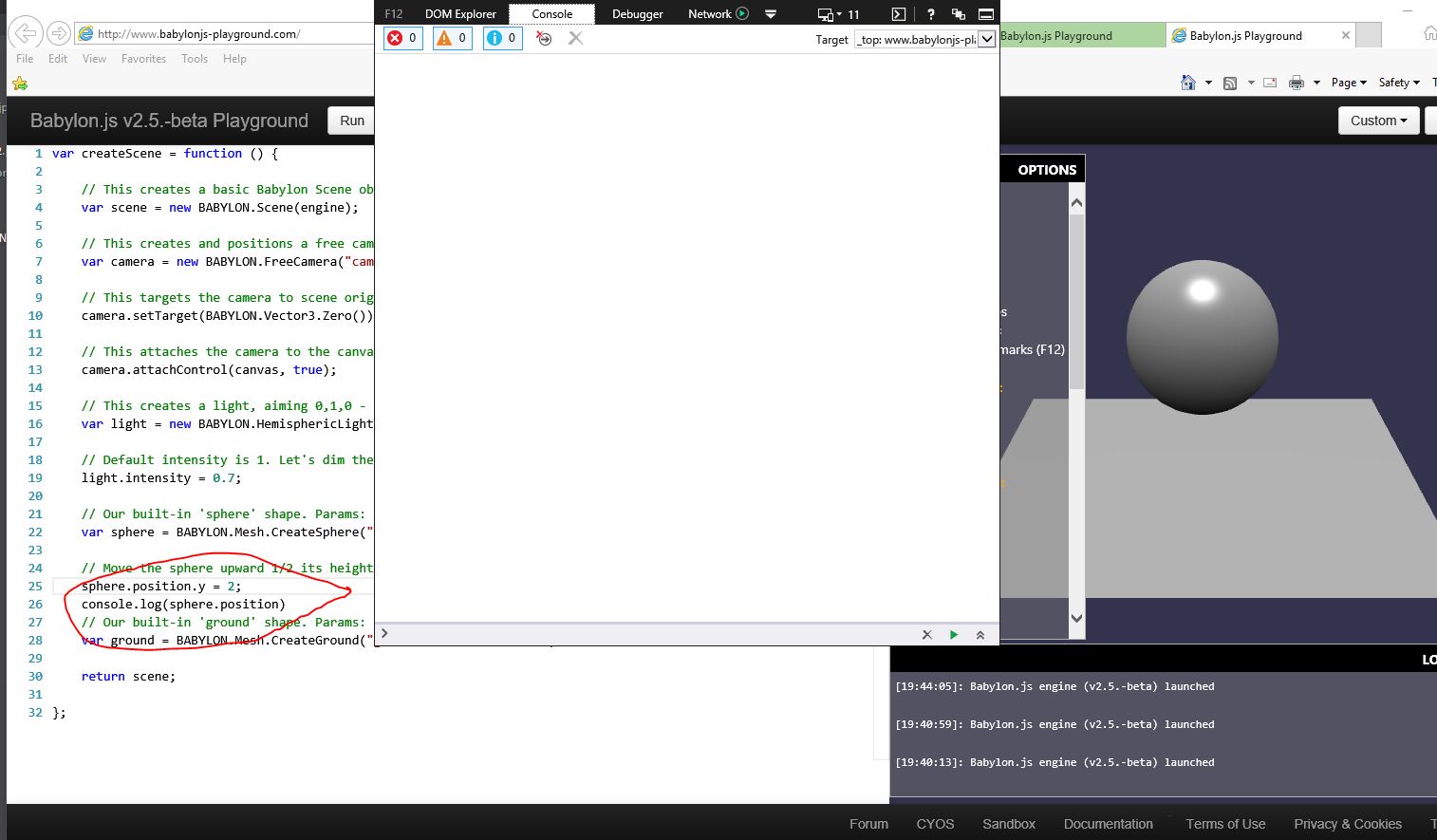
Task: Expand the print options dropdown arrow
Action: (x=1316, y=83)
